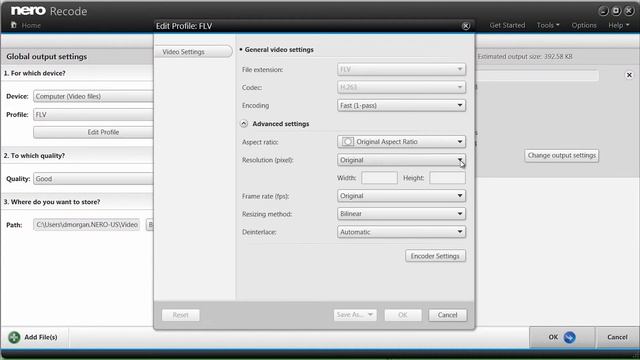
Task: Open the File extension dropdown
Action: (401, 69)
